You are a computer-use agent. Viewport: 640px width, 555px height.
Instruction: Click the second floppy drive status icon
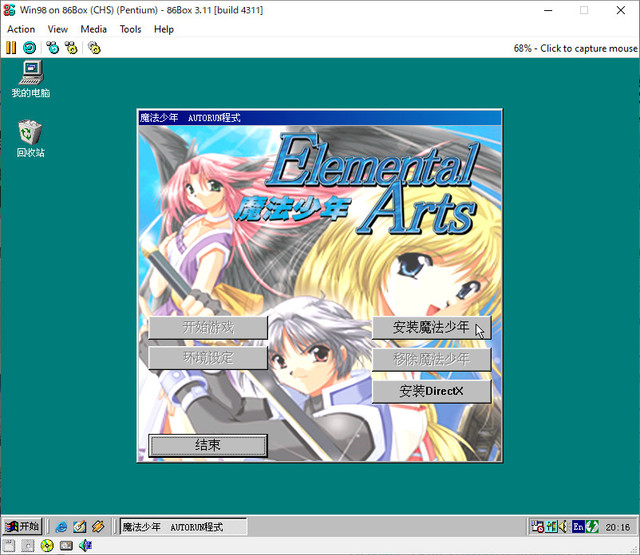[x=27, y=546]
